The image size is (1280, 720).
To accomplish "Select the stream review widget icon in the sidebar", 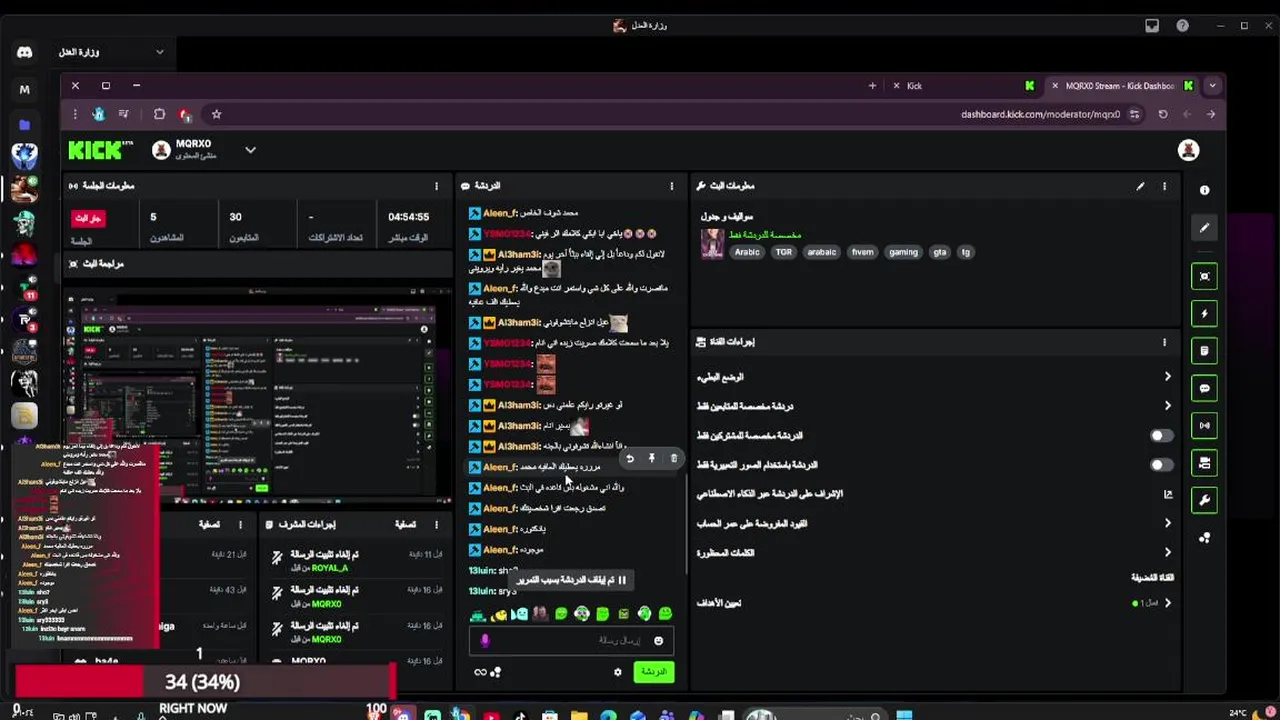I will 1204,276.
